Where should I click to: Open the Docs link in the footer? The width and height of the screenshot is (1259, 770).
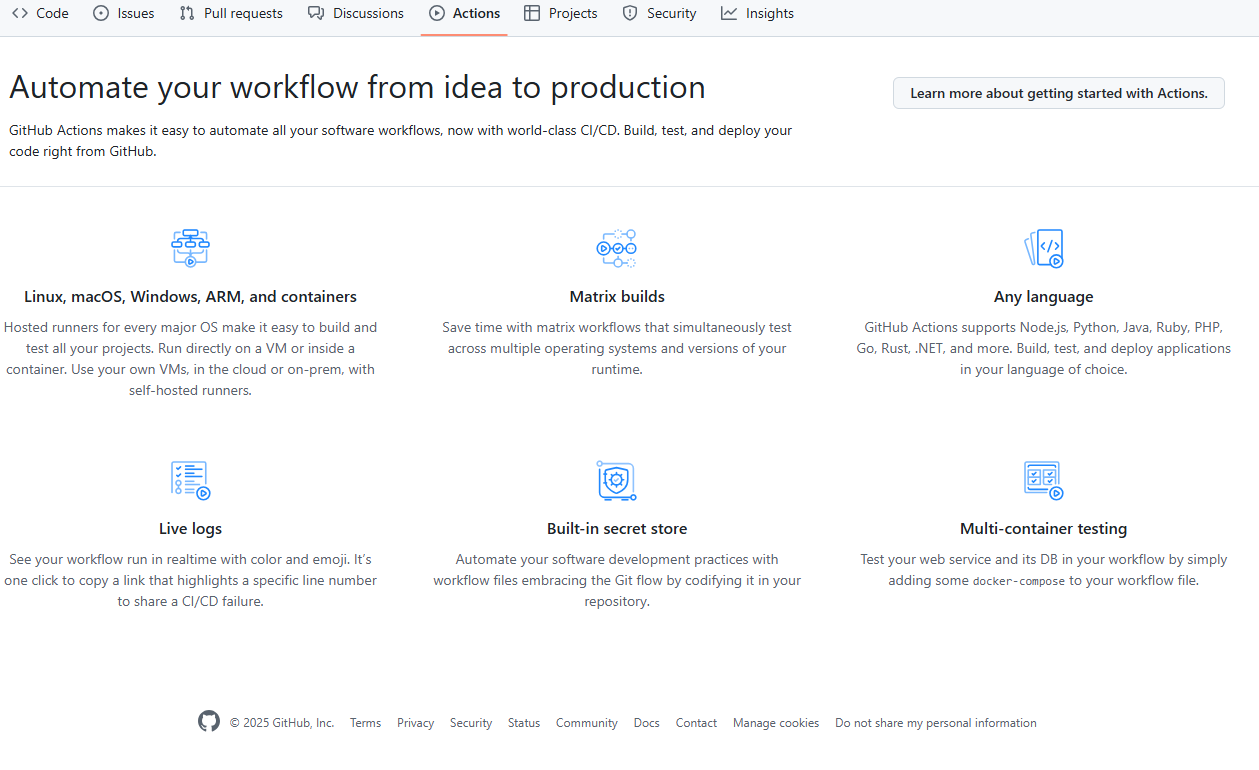646,722
